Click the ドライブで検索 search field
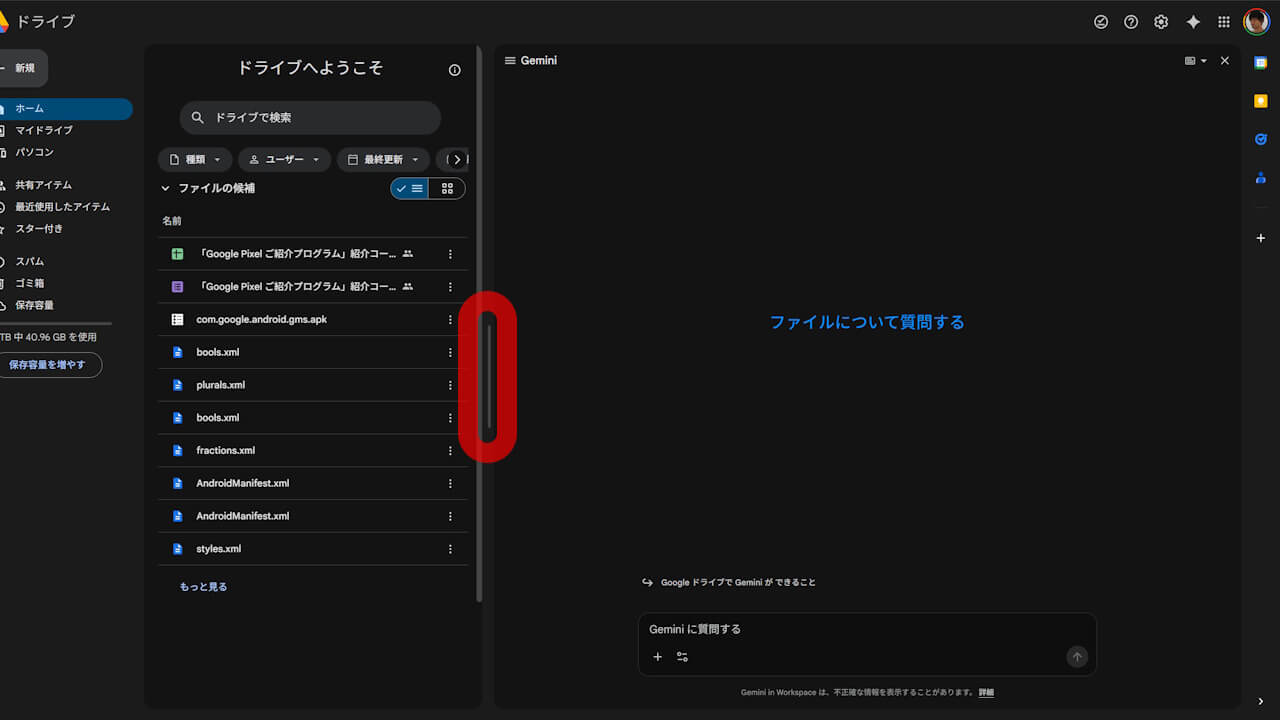 (x=310, y=118)
